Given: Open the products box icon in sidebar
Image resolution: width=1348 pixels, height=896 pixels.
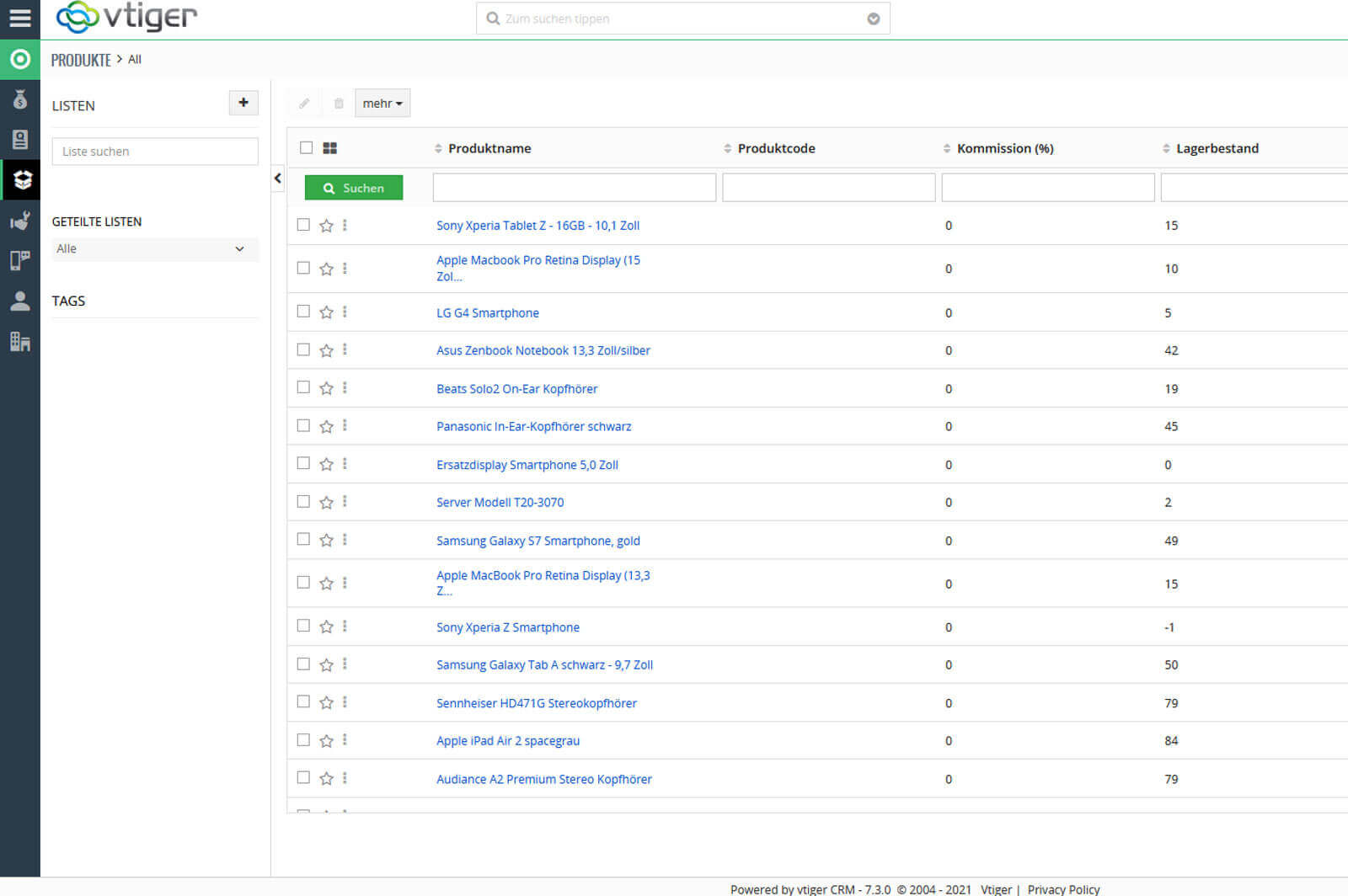Looking at the screenshot, I should click(21, 179).
